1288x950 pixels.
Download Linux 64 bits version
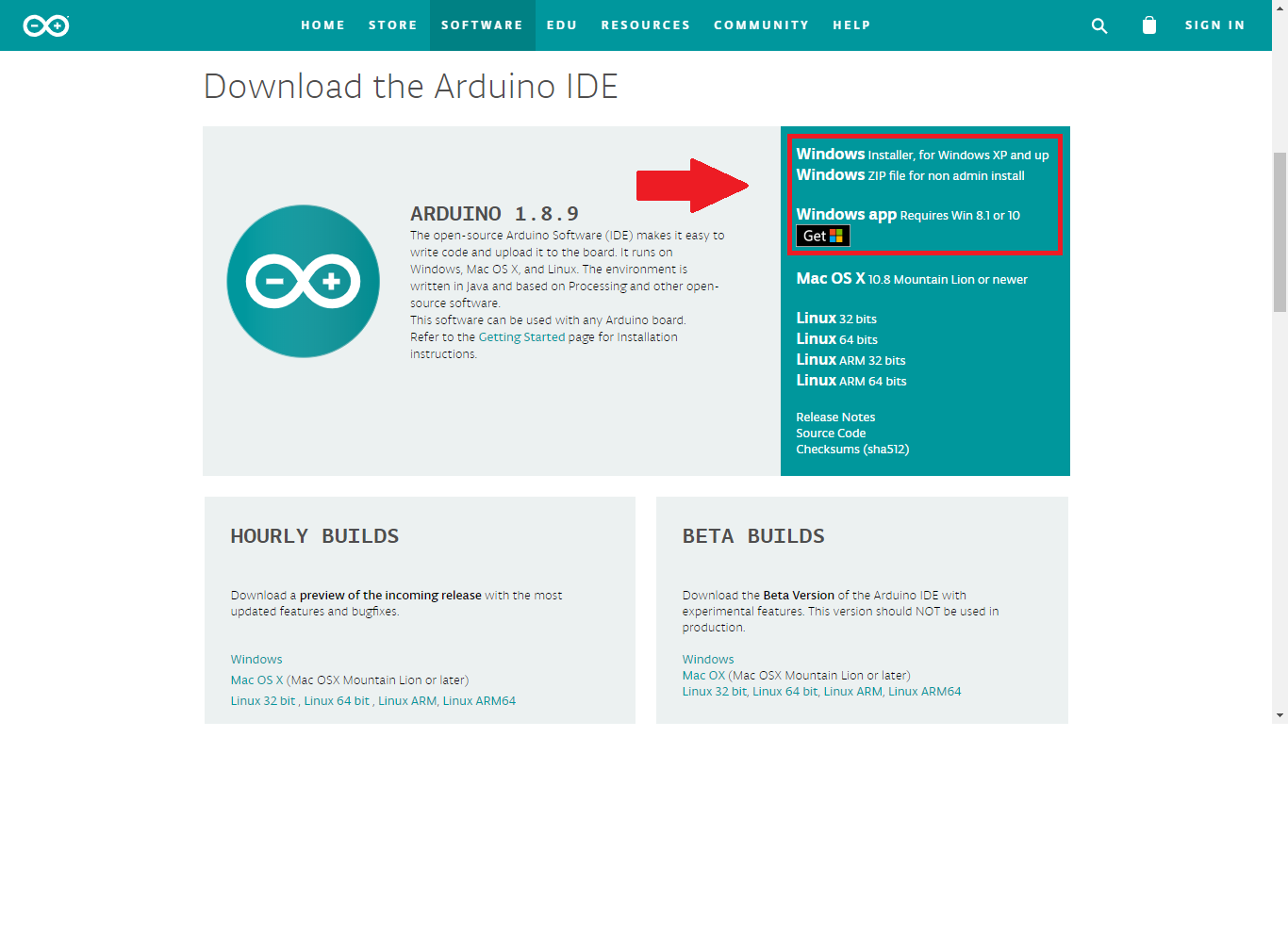click(x=836, y=339)
